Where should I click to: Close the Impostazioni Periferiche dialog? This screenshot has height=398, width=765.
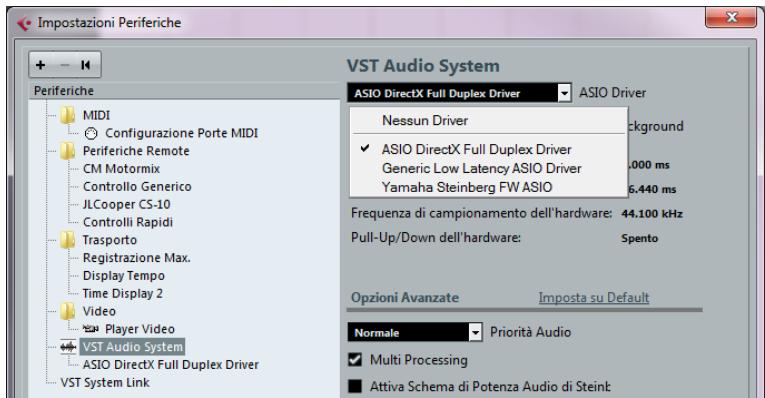[731, 17]
